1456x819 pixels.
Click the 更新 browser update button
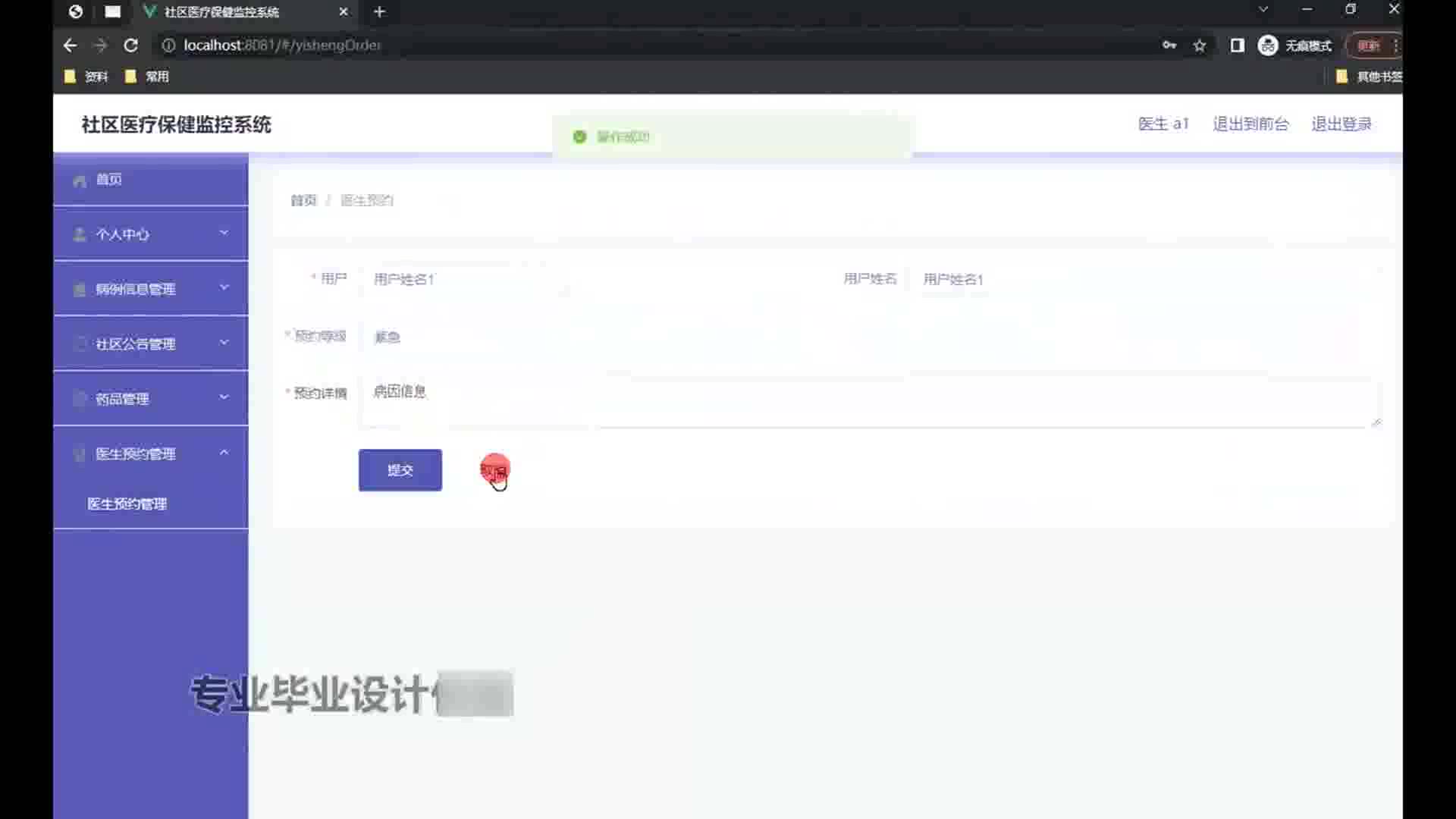click(x=1370, y=45)
